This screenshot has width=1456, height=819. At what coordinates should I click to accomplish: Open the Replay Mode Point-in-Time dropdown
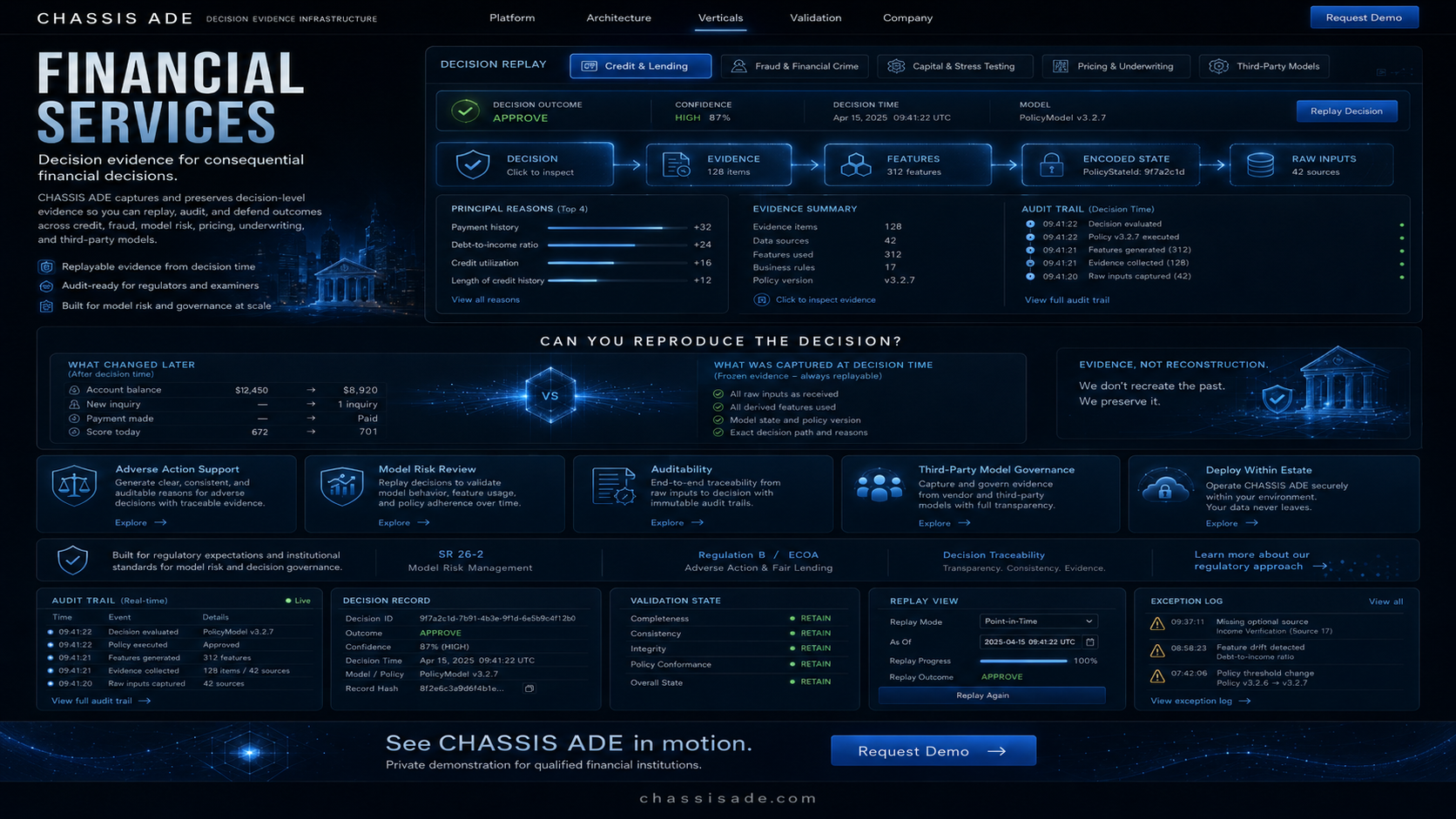(1038, 621)
